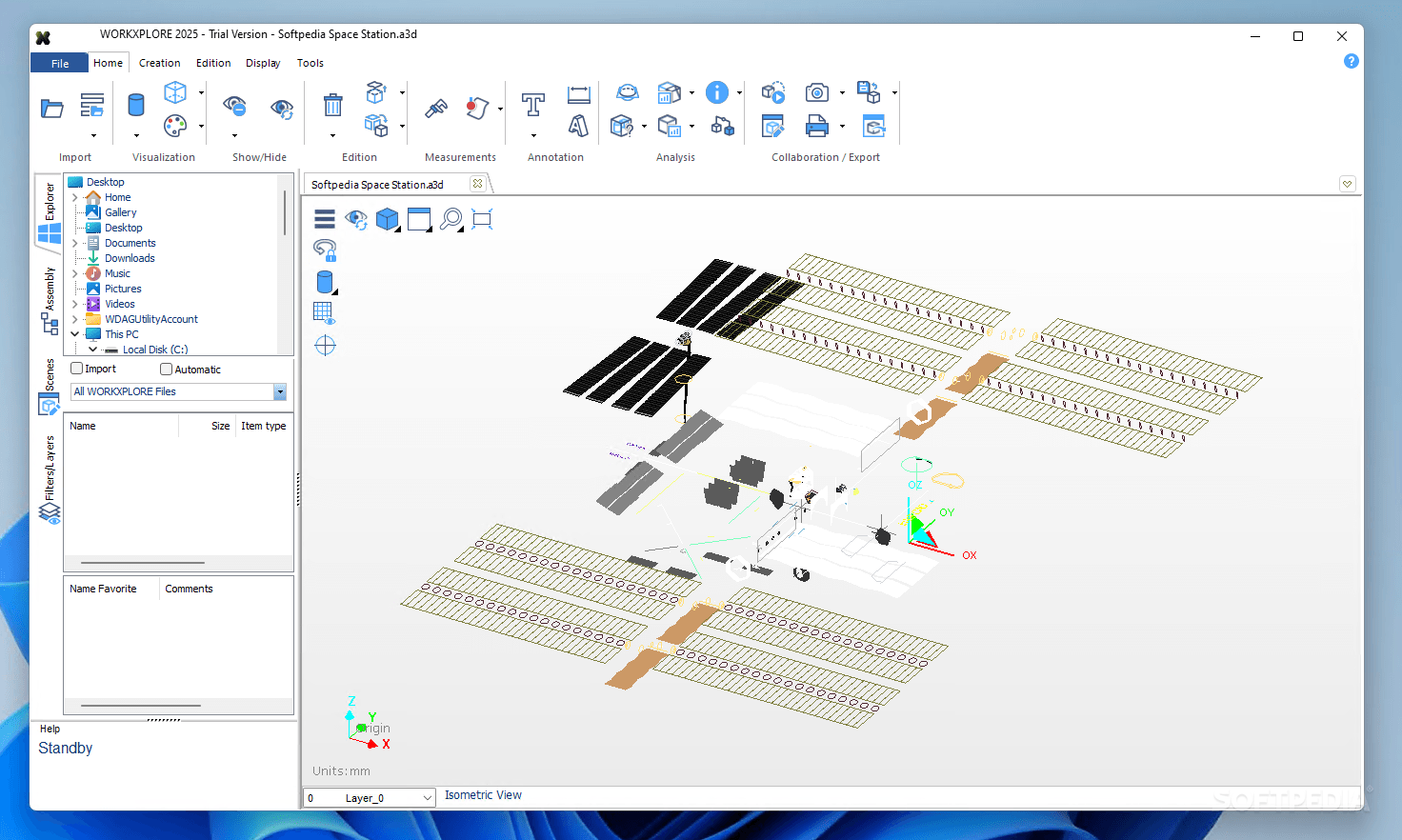Click the locked rotation icon in viewport
The width and height of the screenshot is (1402, 840).
[325, 250]
